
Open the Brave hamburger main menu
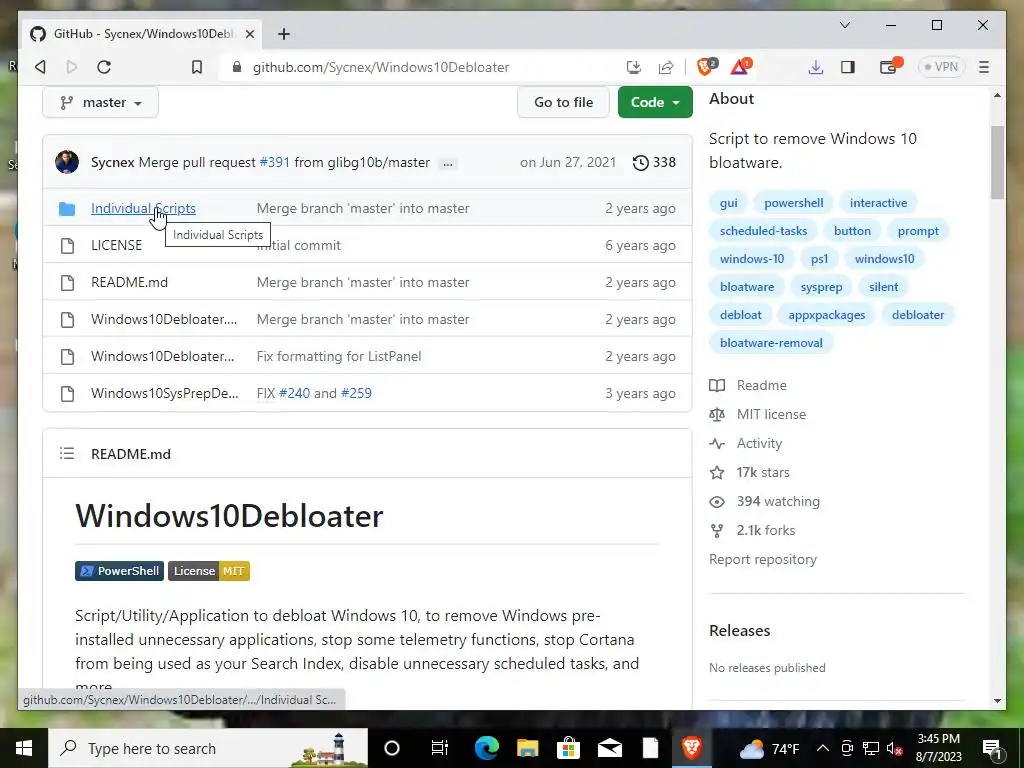coord(984,67)
